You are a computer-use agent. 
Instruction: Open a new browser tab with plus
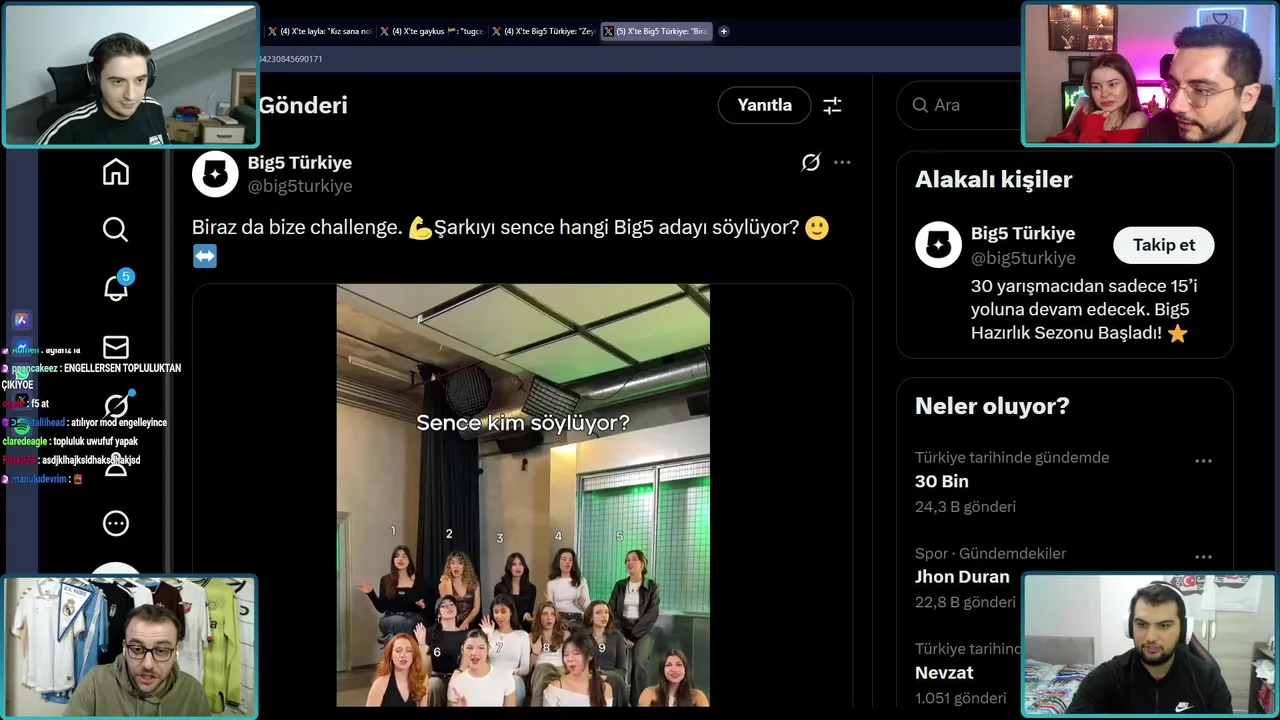click(x=724, y=31)
